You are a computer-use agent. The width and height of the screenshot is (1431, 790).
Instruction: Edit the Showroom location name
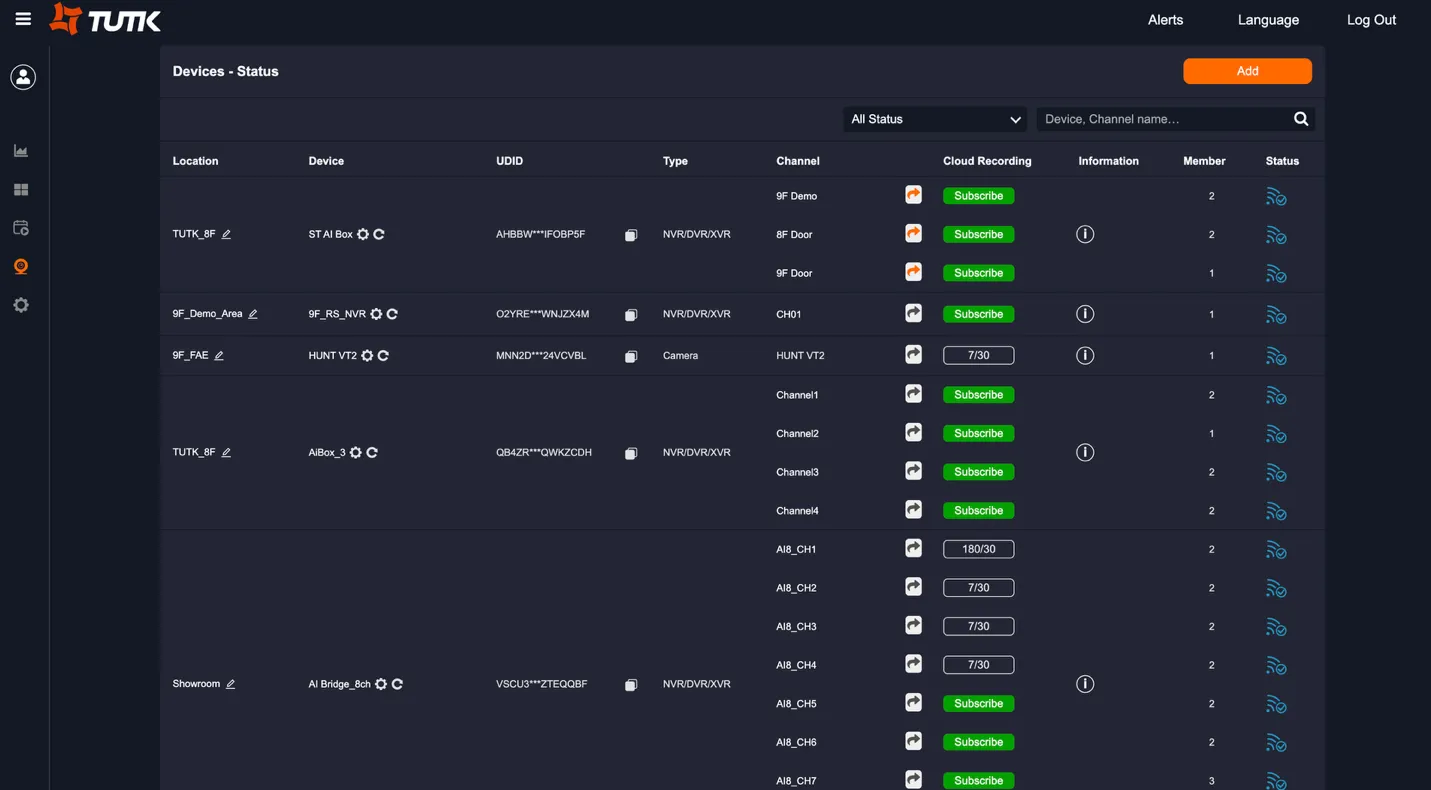230,684
